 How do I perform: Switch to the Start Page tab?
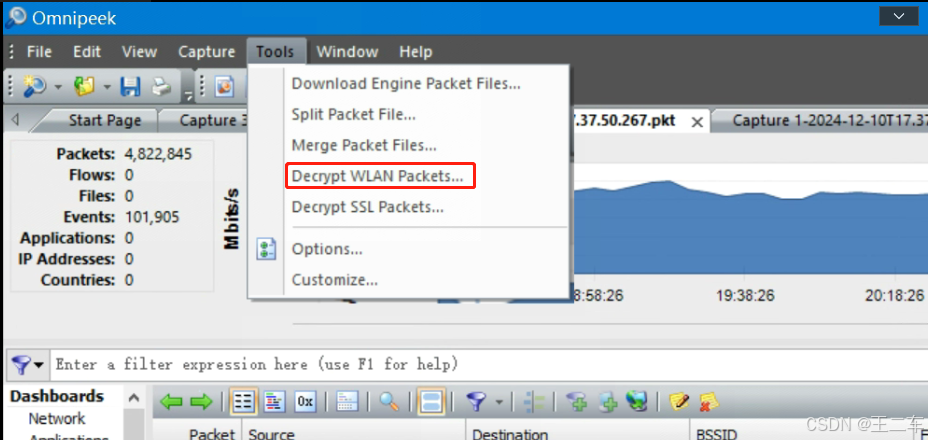click(104, 120)
